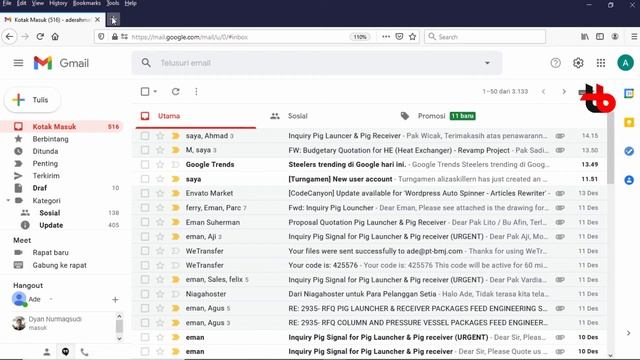Tick checkbox for Envato Market email
Viewport: 640px width, 360px height.
pyautogui.click(x=145, y=193)
